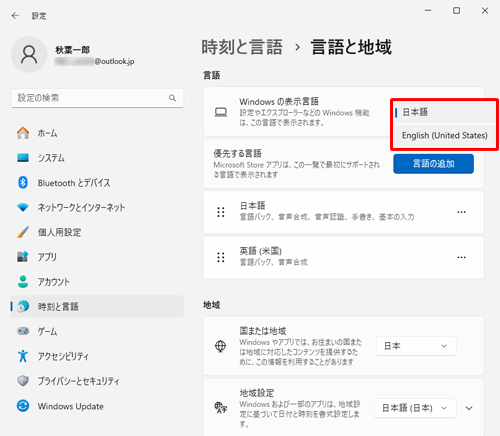Click the 優先する言語 heading text

click(237, 154)
